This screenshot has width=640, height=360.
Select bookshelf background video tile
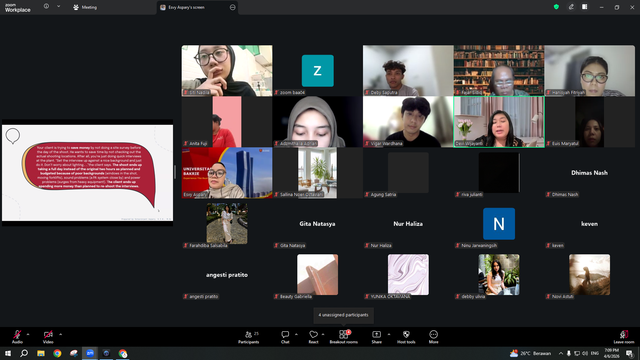point(499,71)
